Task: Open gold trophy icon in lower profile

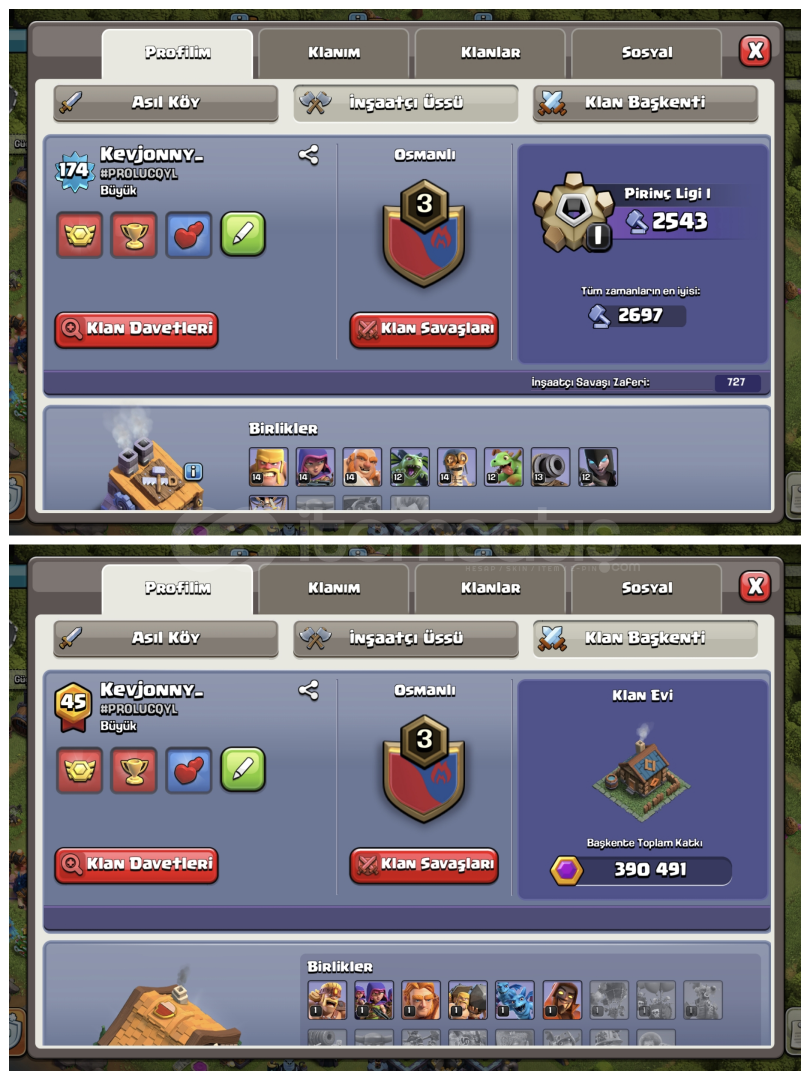Action: pos(134,770)
